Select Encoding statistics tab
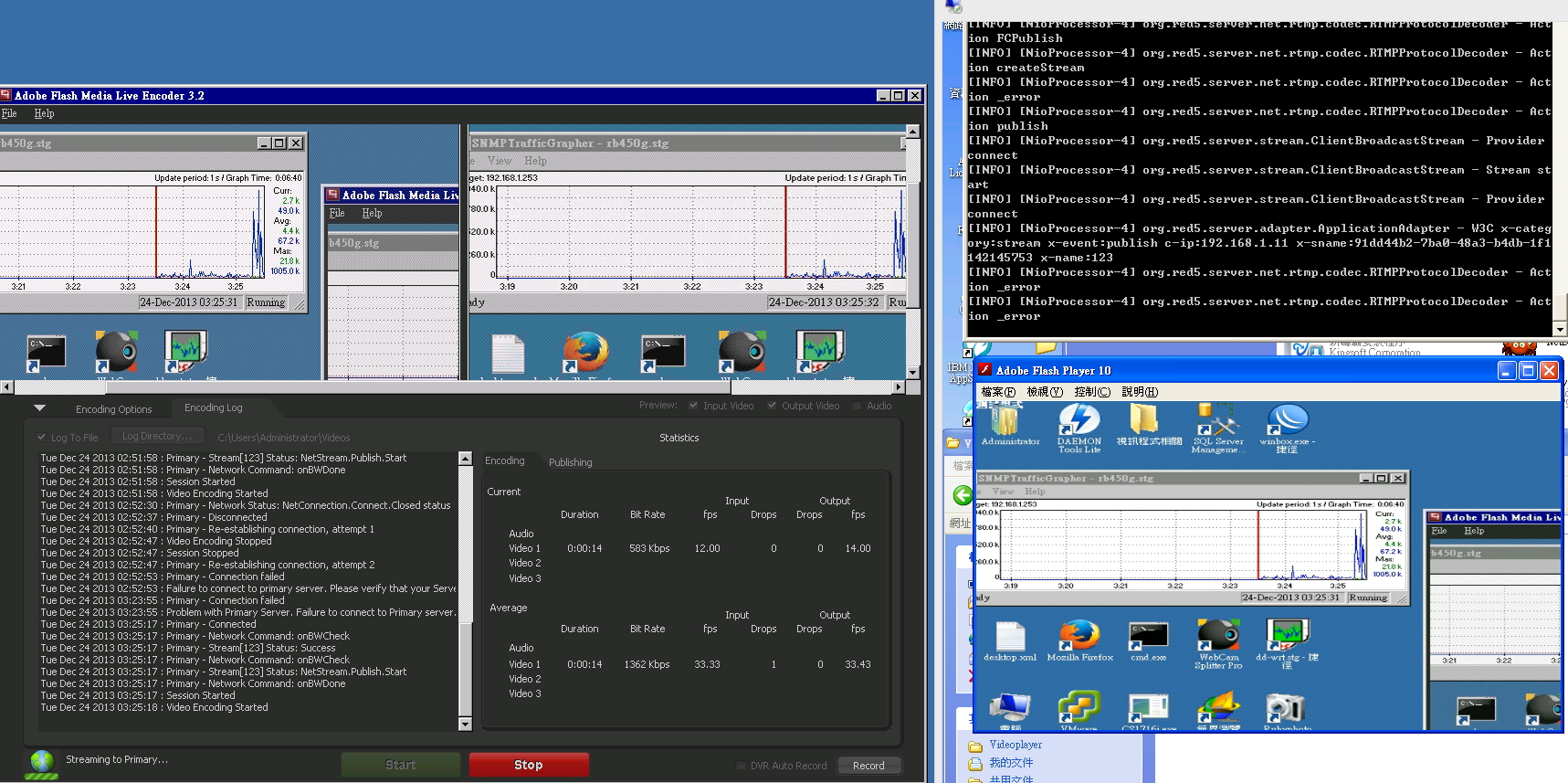1568x783 pixels. click(x=505, y=460)
